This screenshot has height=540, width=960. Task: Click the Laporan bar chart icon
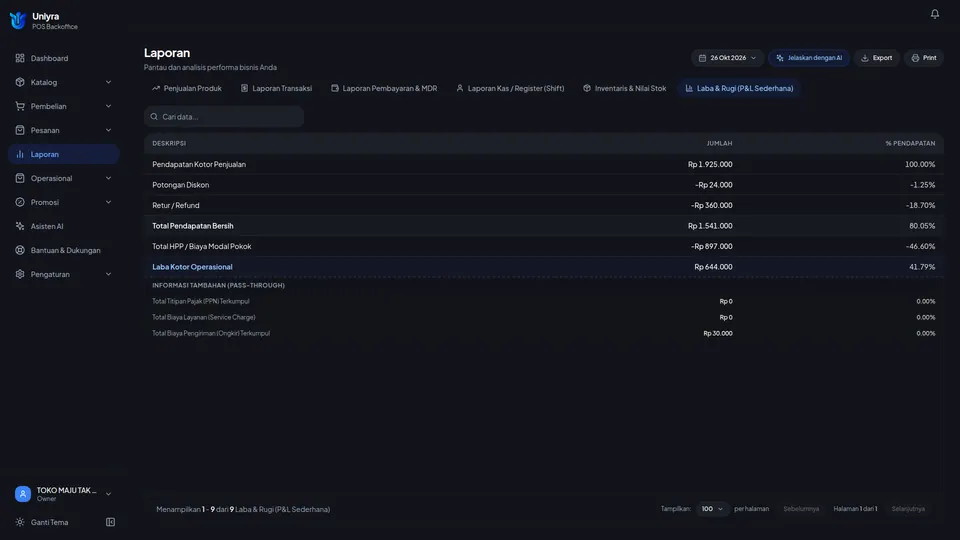20,154
